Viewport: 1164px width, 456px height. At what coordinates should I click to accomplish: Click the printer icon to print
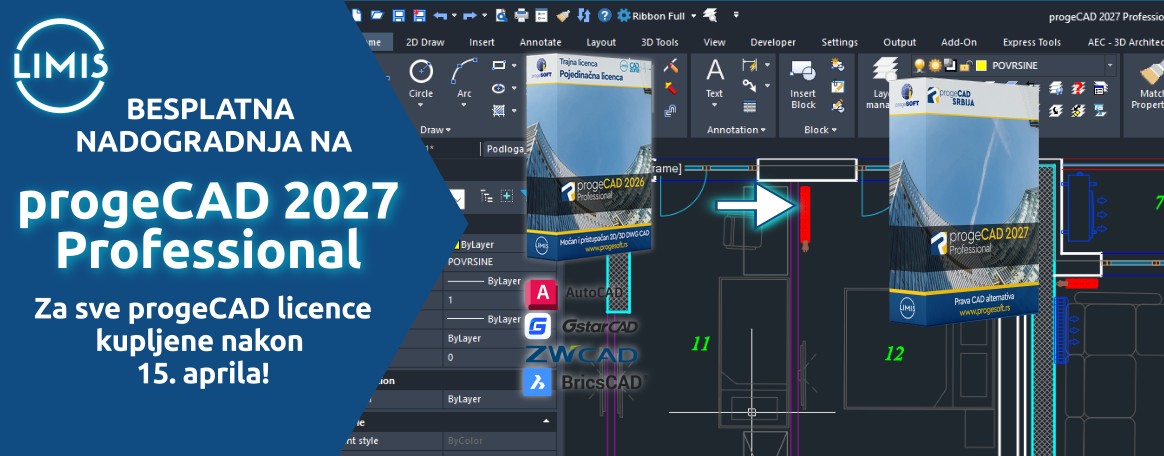522,15
